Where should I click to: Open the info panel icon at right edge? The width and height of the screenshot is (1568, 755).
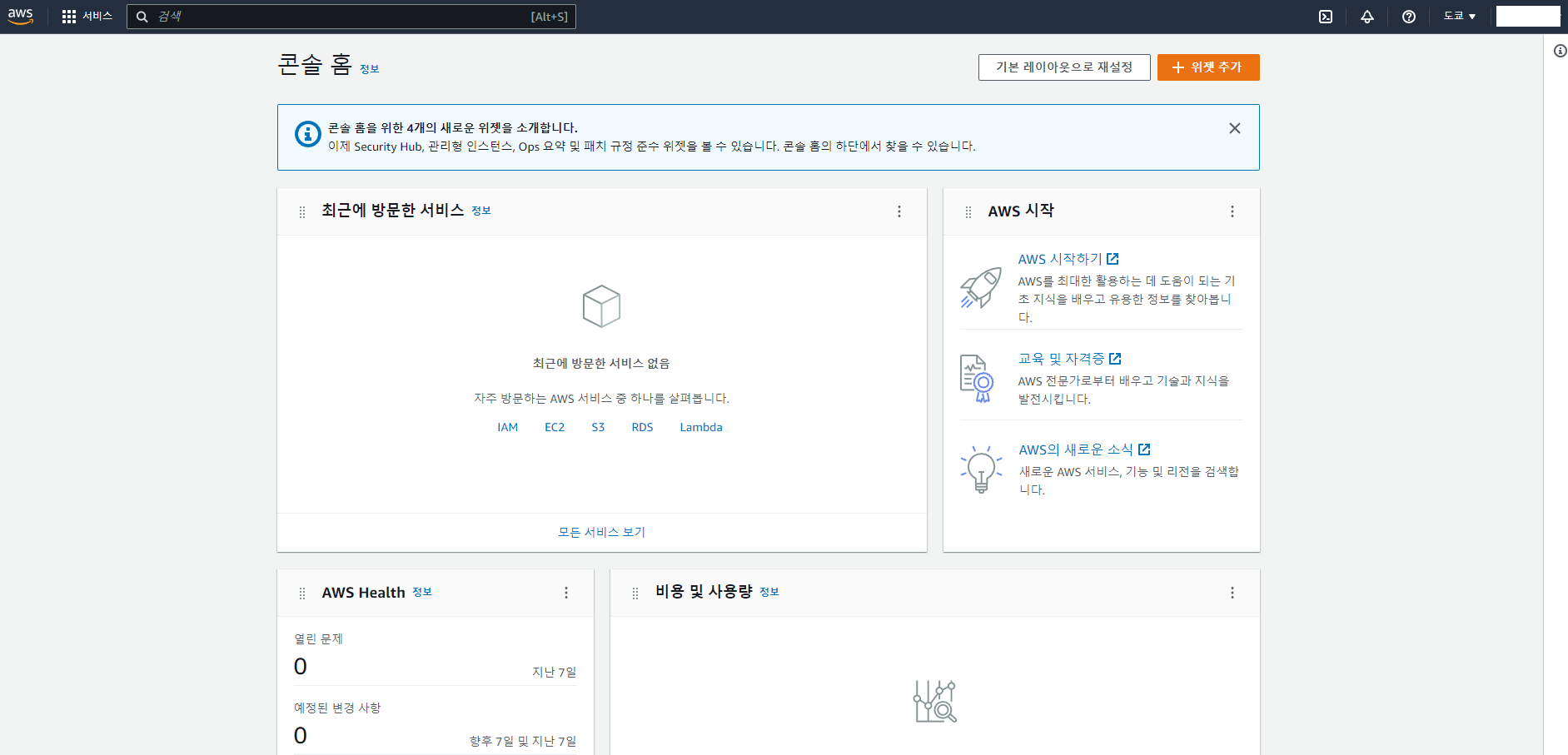[1560, 51]
